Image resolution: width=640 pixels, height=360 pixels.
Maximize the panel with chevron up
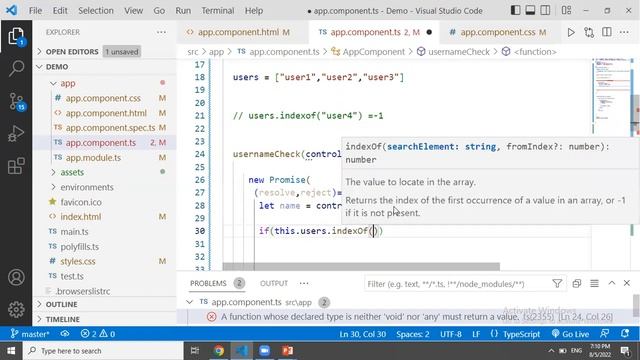(x=611, y=283)
